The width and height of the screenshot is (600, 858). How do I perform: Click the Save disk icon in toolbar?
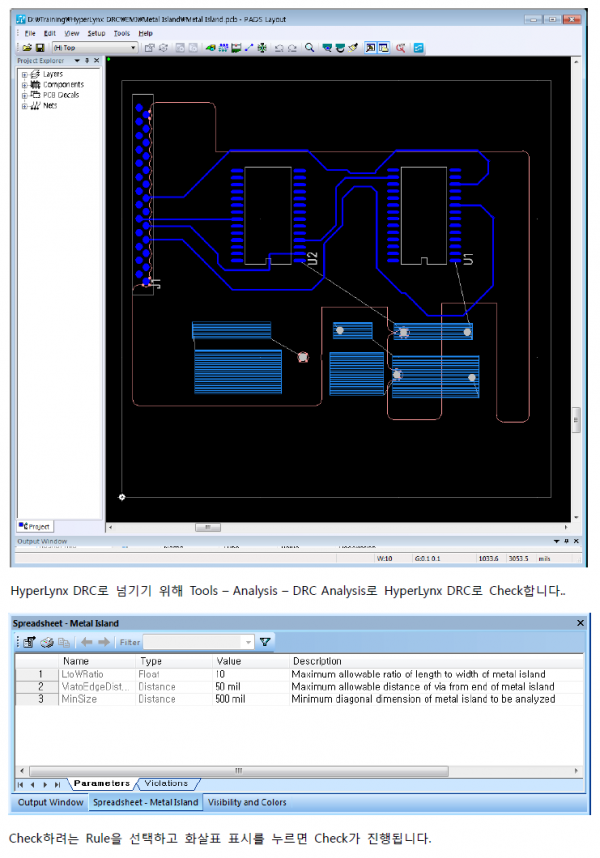tap(39, 47)
